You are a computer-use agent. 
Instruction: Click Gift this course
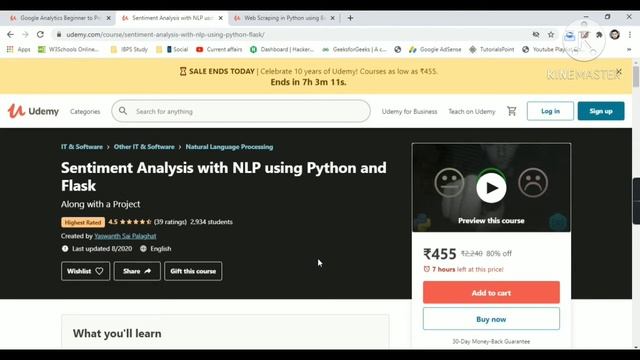(x=193, y=271)
